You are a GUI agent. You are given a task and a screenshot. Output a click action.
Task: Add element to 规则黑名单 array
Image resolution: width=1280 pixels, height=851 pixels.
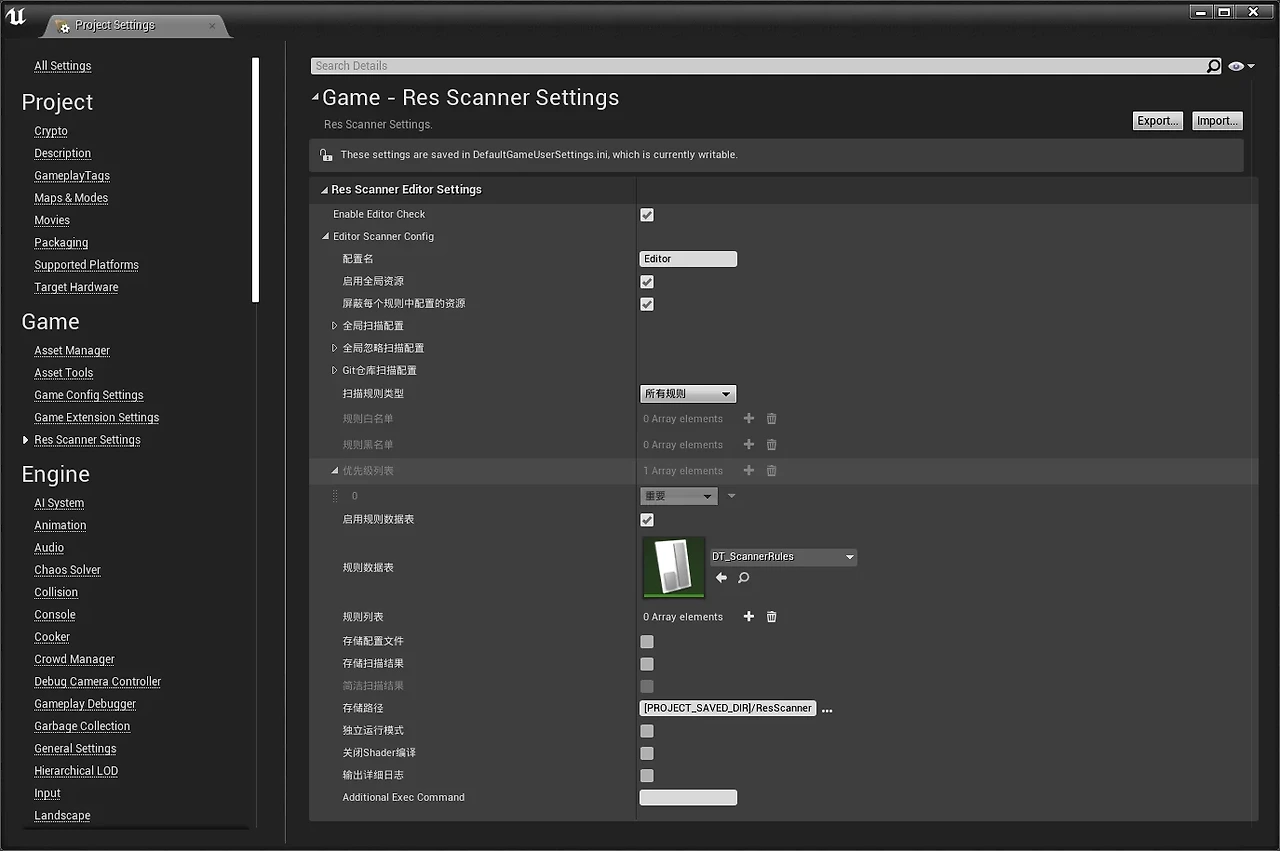point(749,445)
